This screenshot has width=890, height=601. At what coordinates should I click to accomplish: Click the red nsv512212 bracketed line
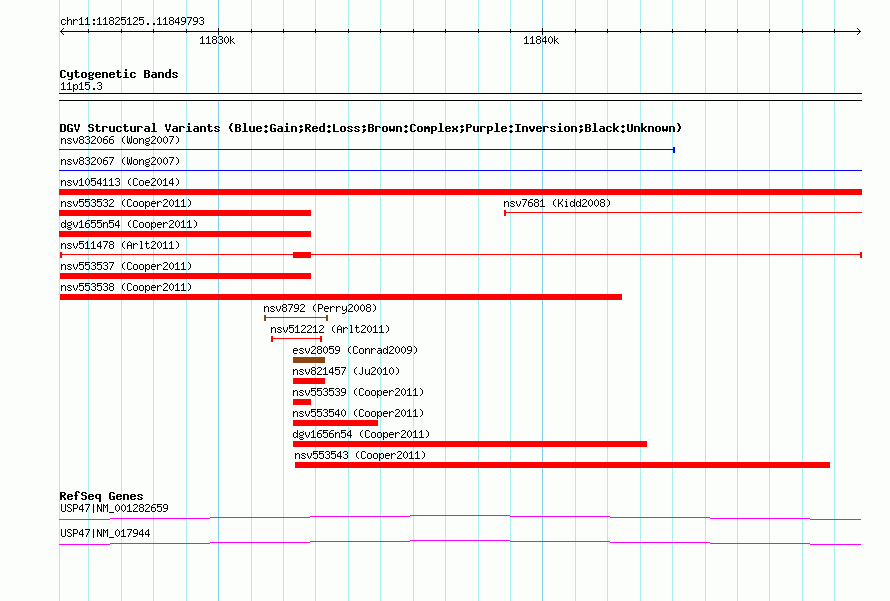(x=297, y=339)
